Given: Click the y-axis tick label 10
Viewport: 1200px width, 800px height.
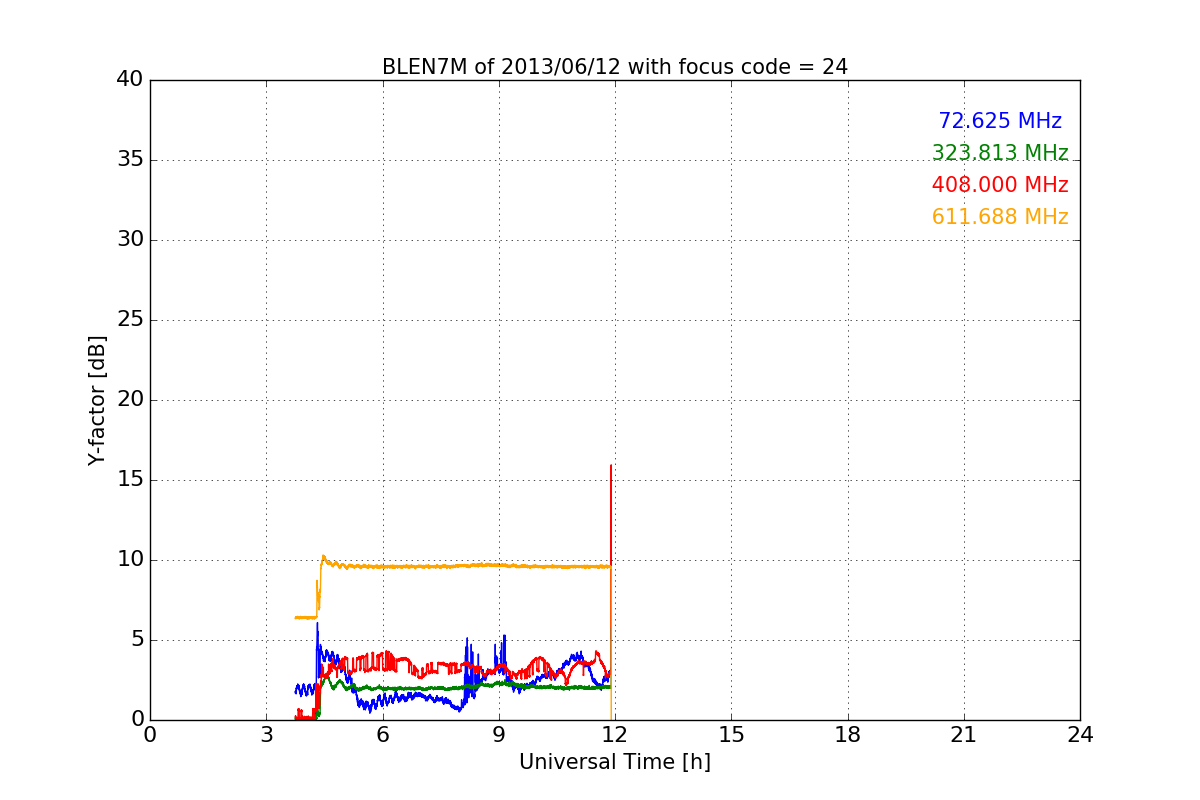Looking at the screenshot, I should pyautogui.click(x=130, y=560).
